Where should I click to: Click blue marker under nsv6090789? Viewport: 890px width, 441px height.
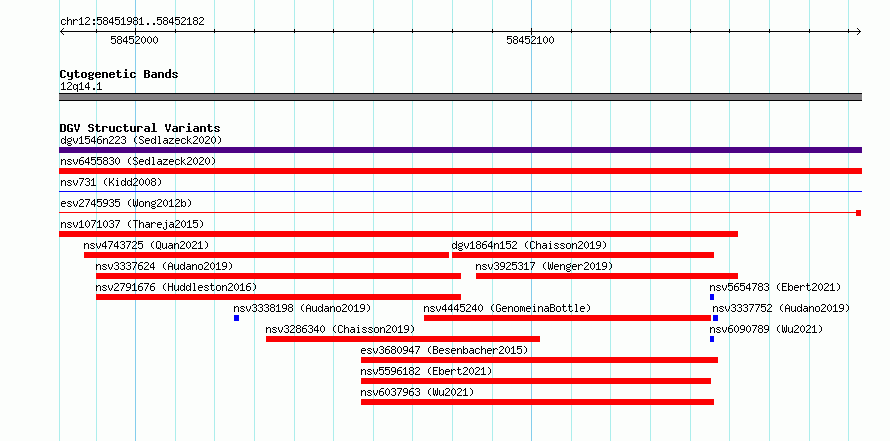pyautogui.click(x=712, y=339)
